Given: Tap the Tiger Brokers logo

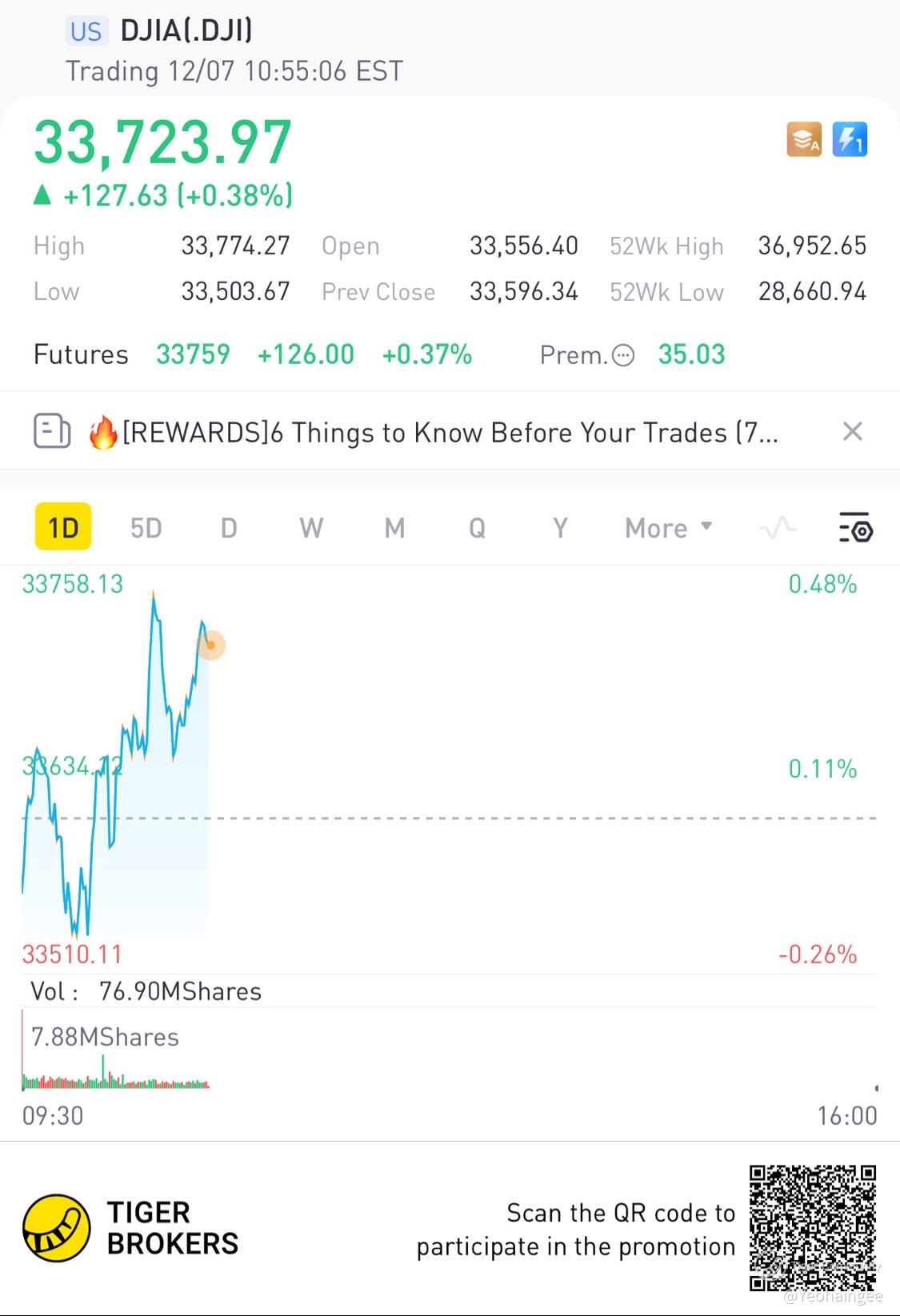Looking at the screenshot, I should pos(56,1228).
